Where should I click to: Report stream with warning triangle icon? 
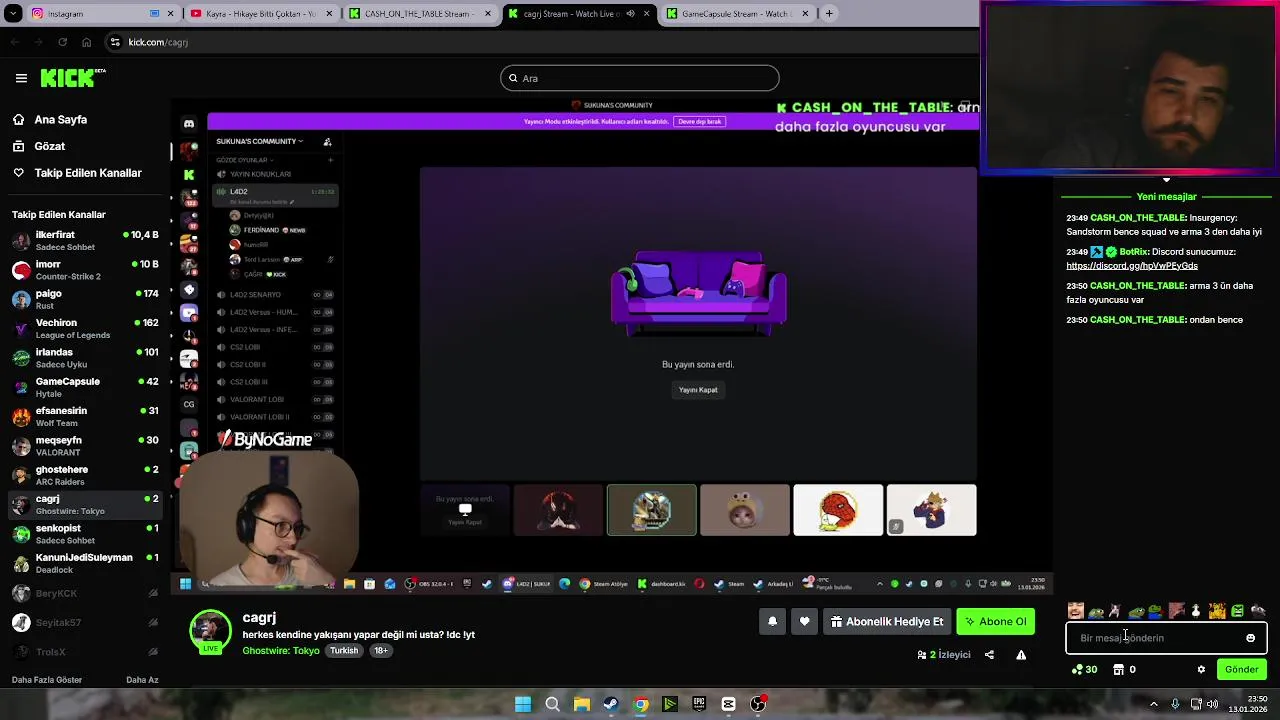click(1021, 655)
